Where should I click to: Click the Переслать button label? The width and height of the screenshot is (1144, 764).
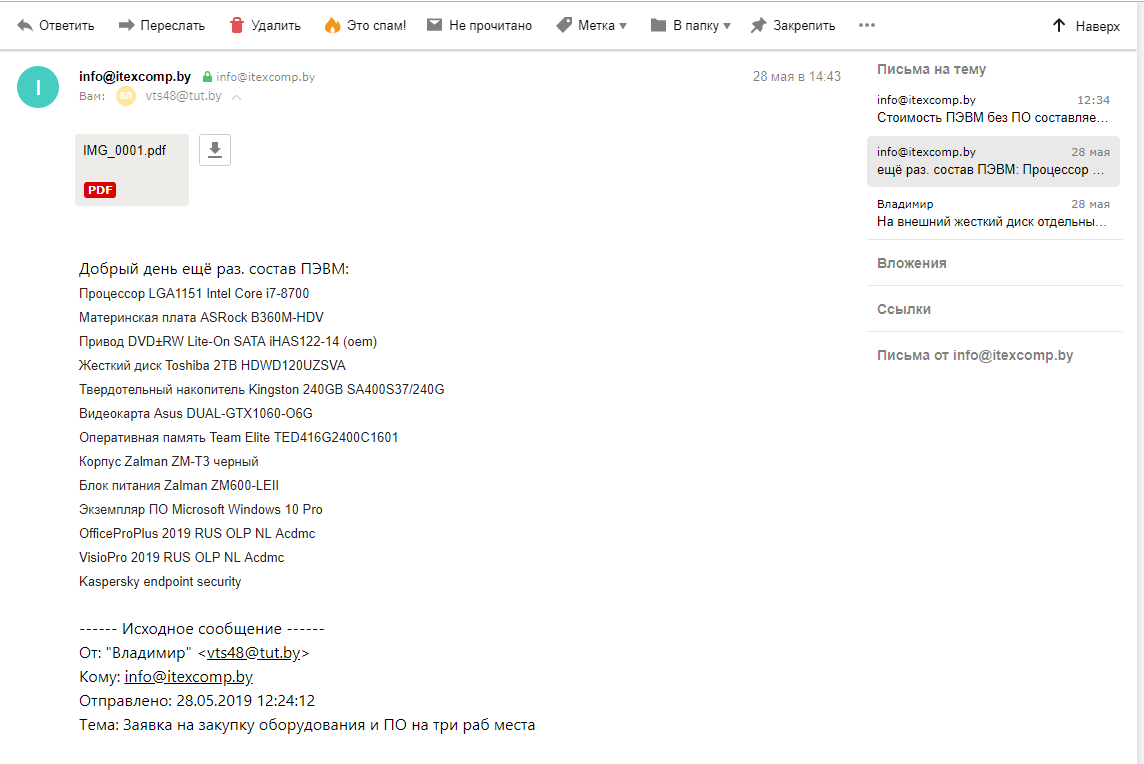[172, 26]
